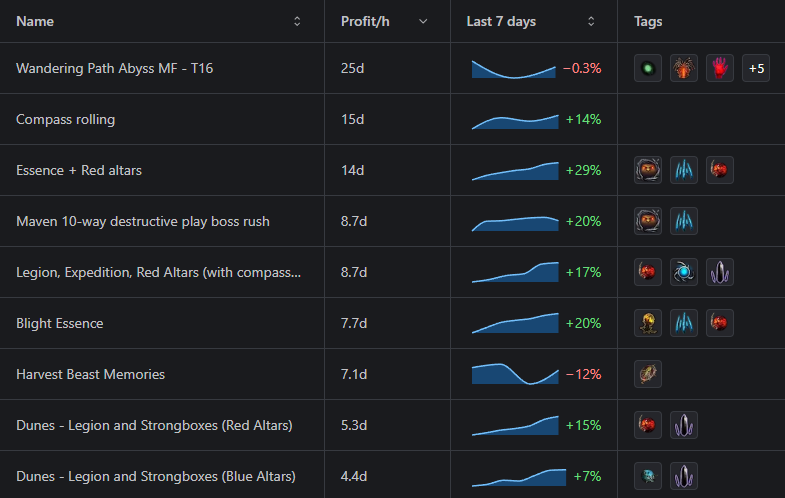Click the Harvest Beast Memories 7-day trend chart

coord(514,374)
